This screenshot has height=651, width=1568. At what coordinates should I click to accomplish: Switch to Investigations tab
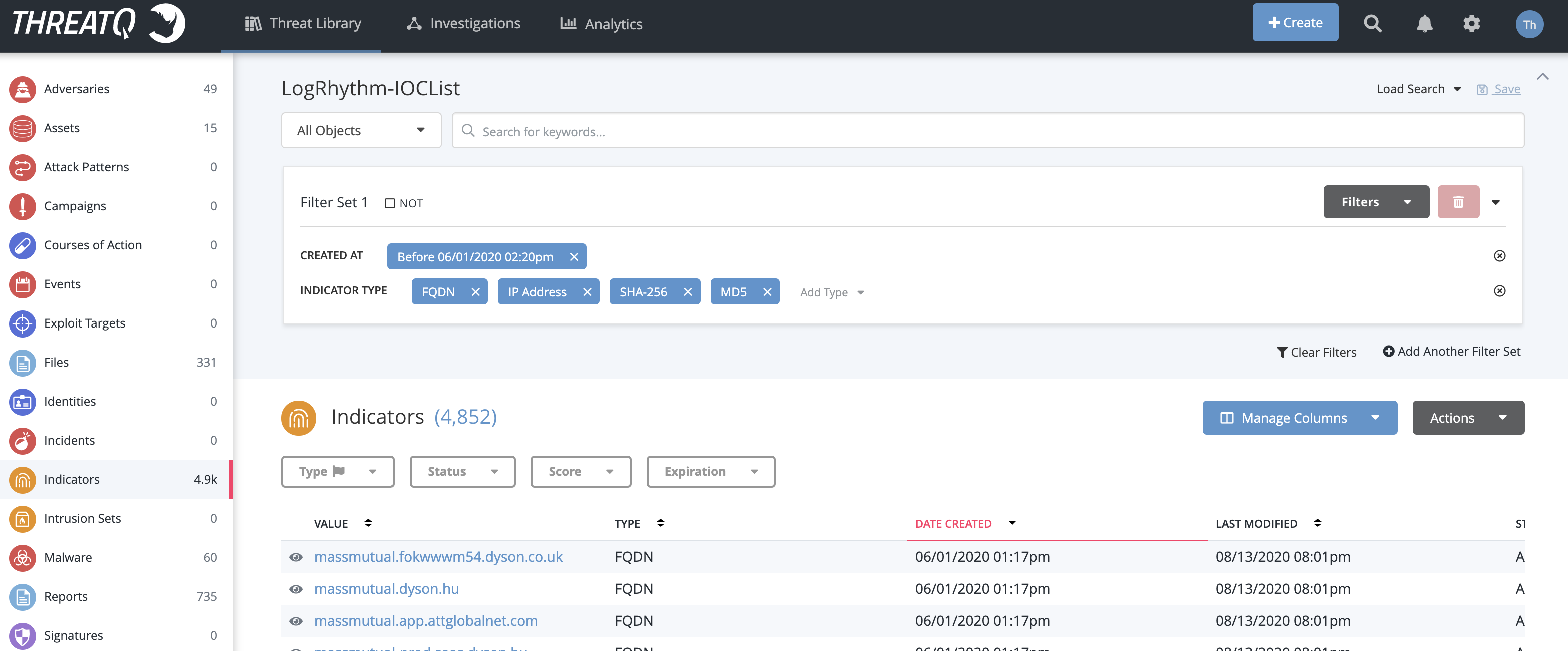click(x=463, y=24)
